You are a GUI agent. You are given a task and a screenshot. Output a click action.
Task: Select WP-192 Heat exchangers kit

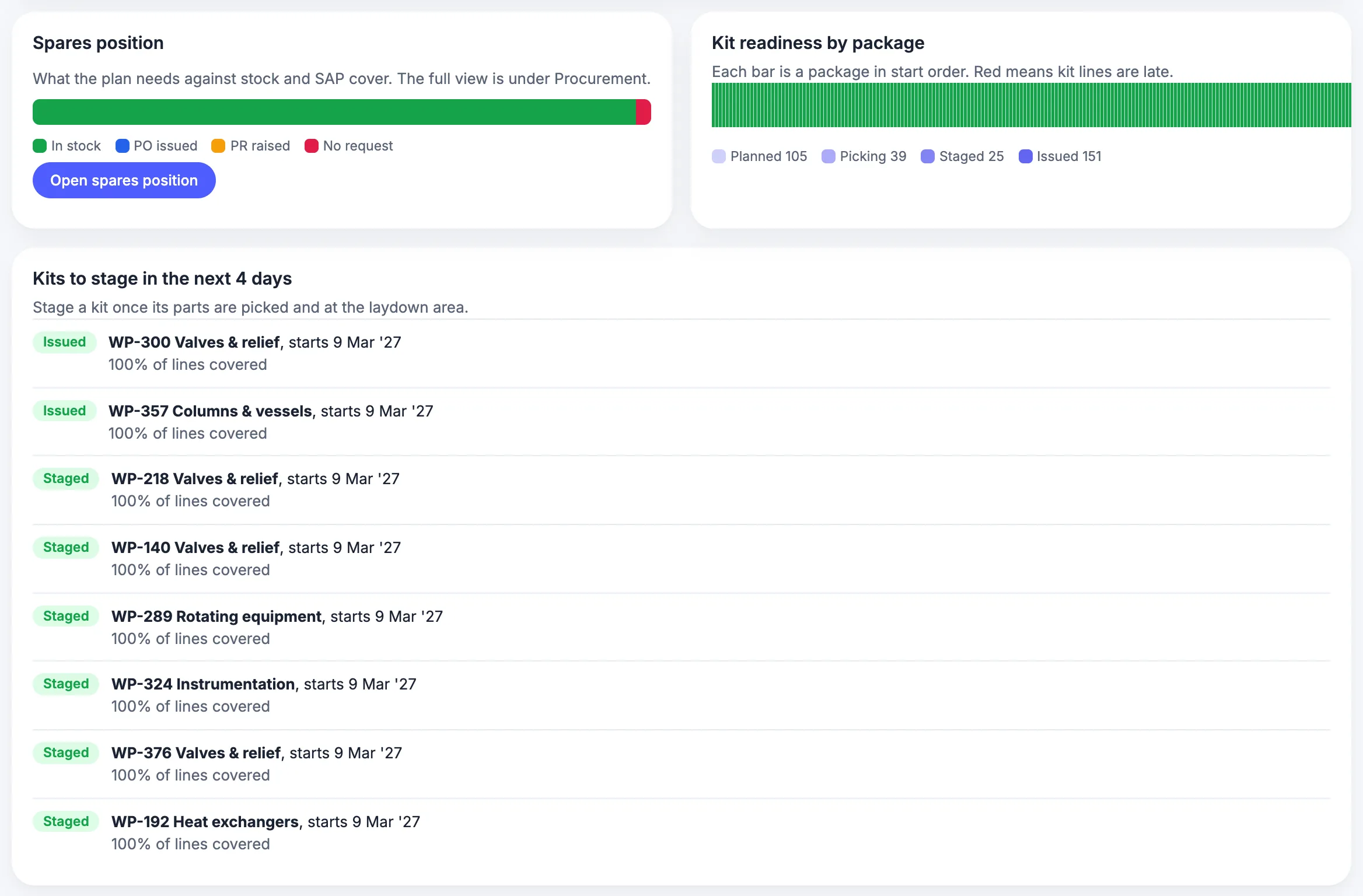[x=681, y=832]
